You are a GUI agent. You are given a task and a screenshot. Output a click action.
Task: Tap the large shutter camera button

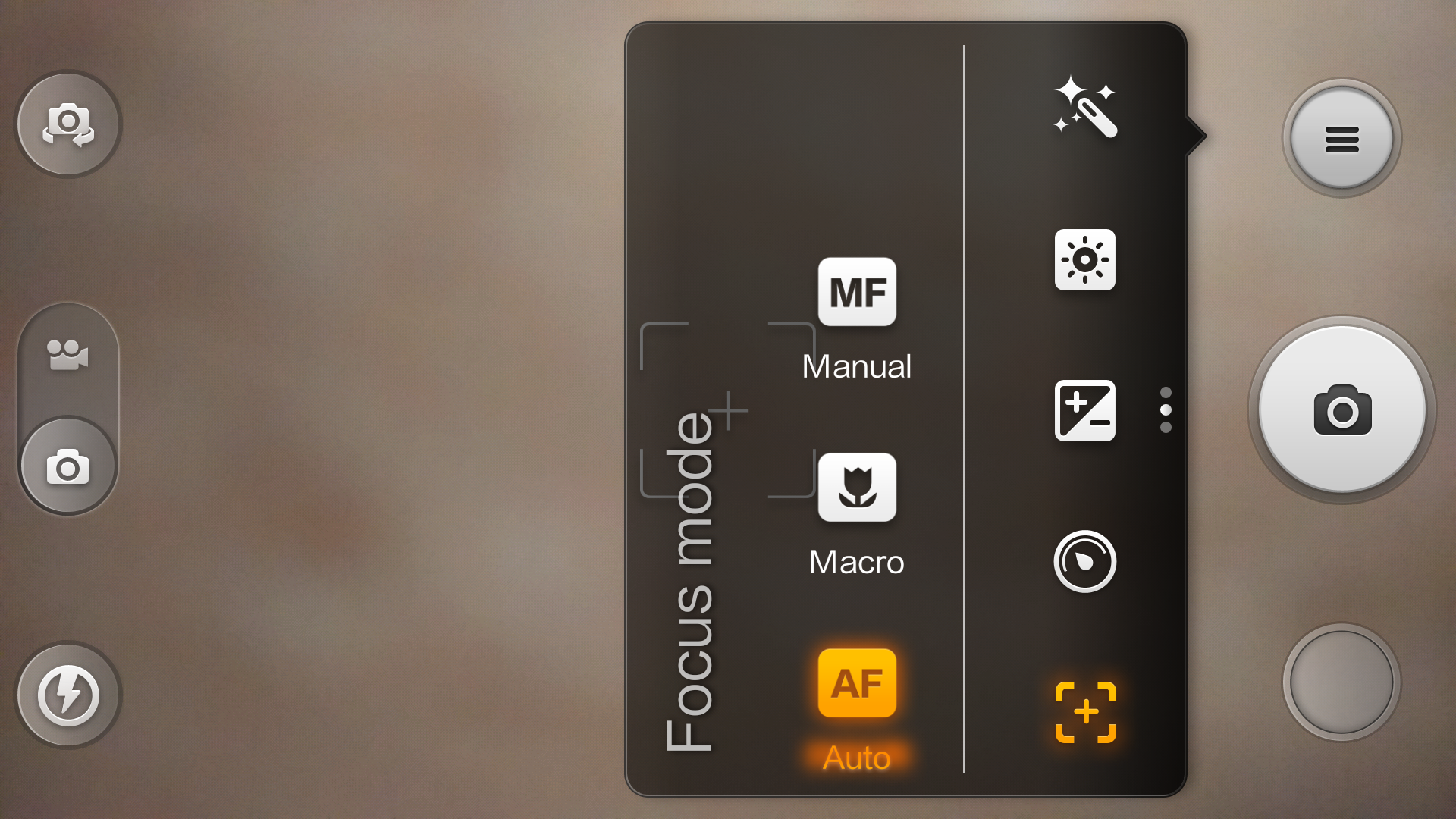[x=1342, y=409]
